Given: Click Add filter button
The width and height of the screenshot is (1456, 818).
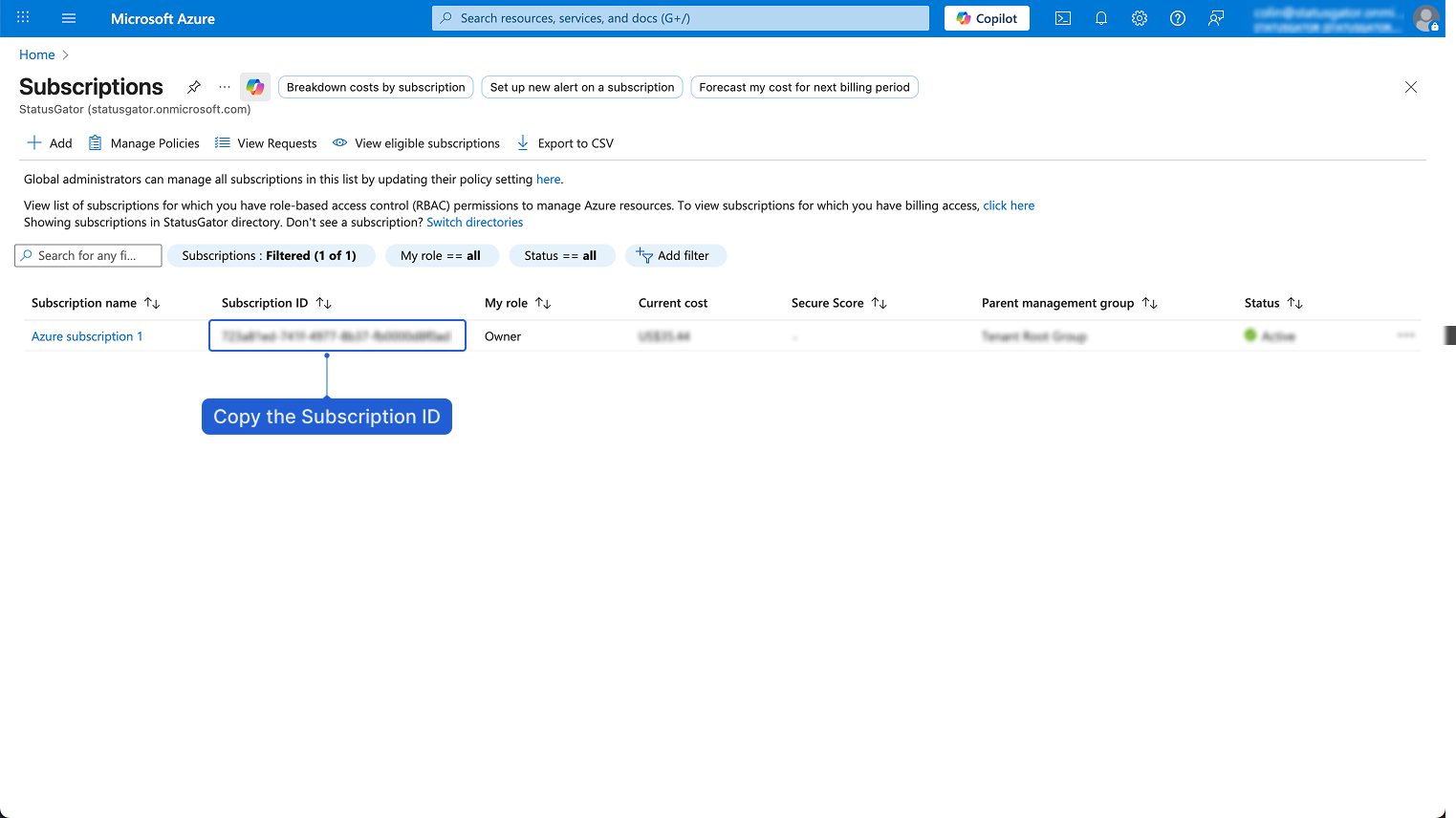Looking at the screenshot, I should pyautogui.click(x=675, y=256).
